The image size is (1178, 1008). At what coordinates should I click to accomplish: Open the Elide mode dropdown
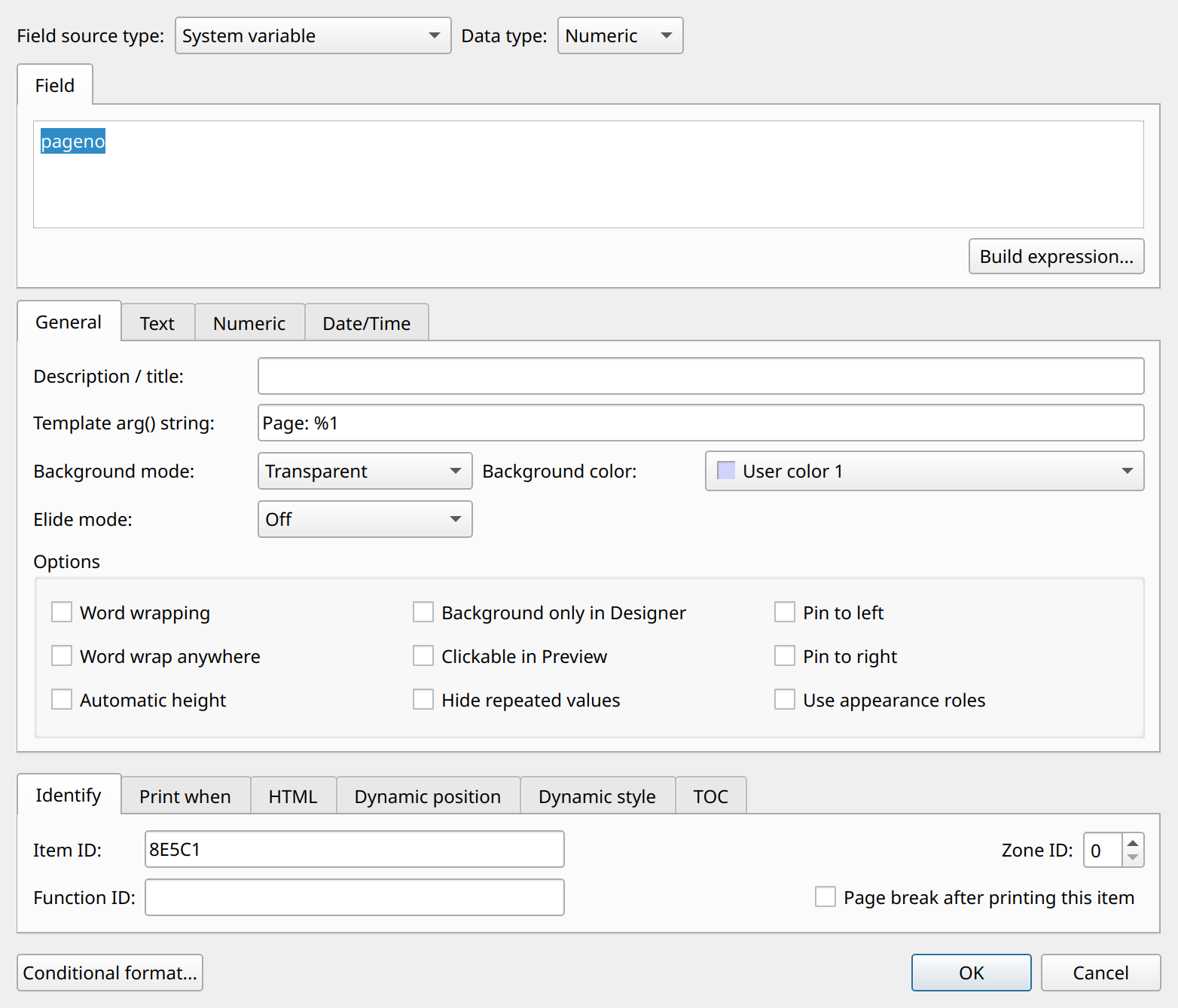[x=365, y=519]
